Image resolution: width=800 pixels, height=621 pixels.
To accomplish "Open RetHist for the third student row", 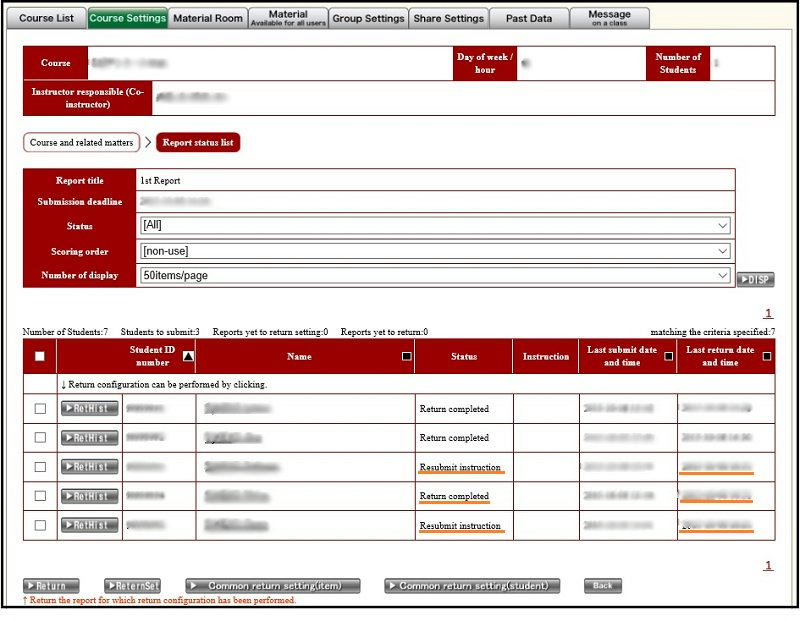I will pyautogui.click(x=89, y=466).
